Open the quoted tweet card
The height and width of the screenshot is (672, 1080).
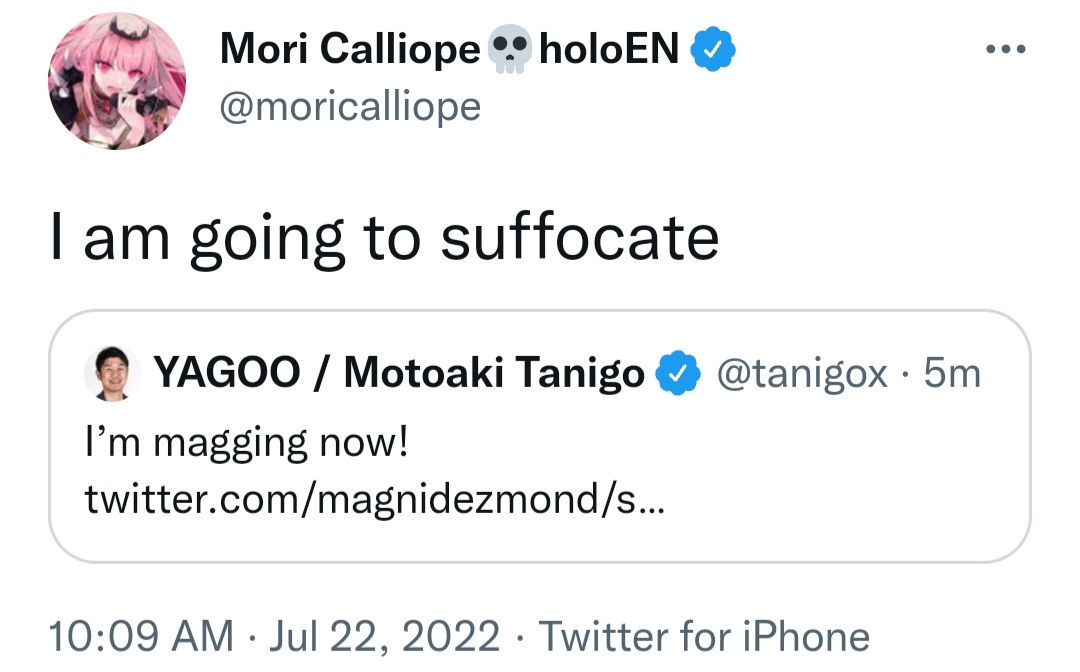click(x=539, y=437)
